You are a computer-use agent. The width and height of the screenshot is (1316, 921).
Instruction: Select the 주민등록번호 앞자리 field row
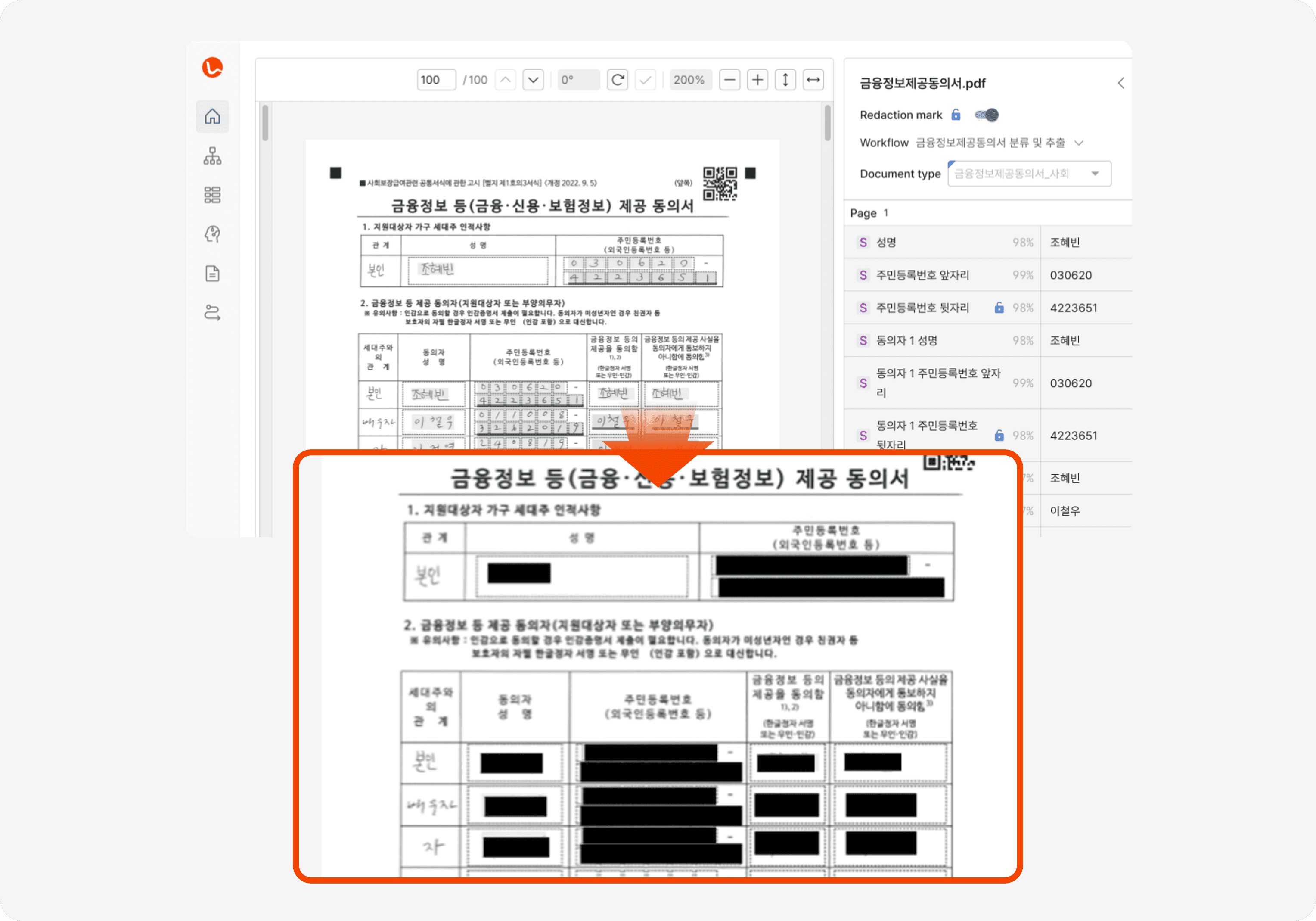987,275
